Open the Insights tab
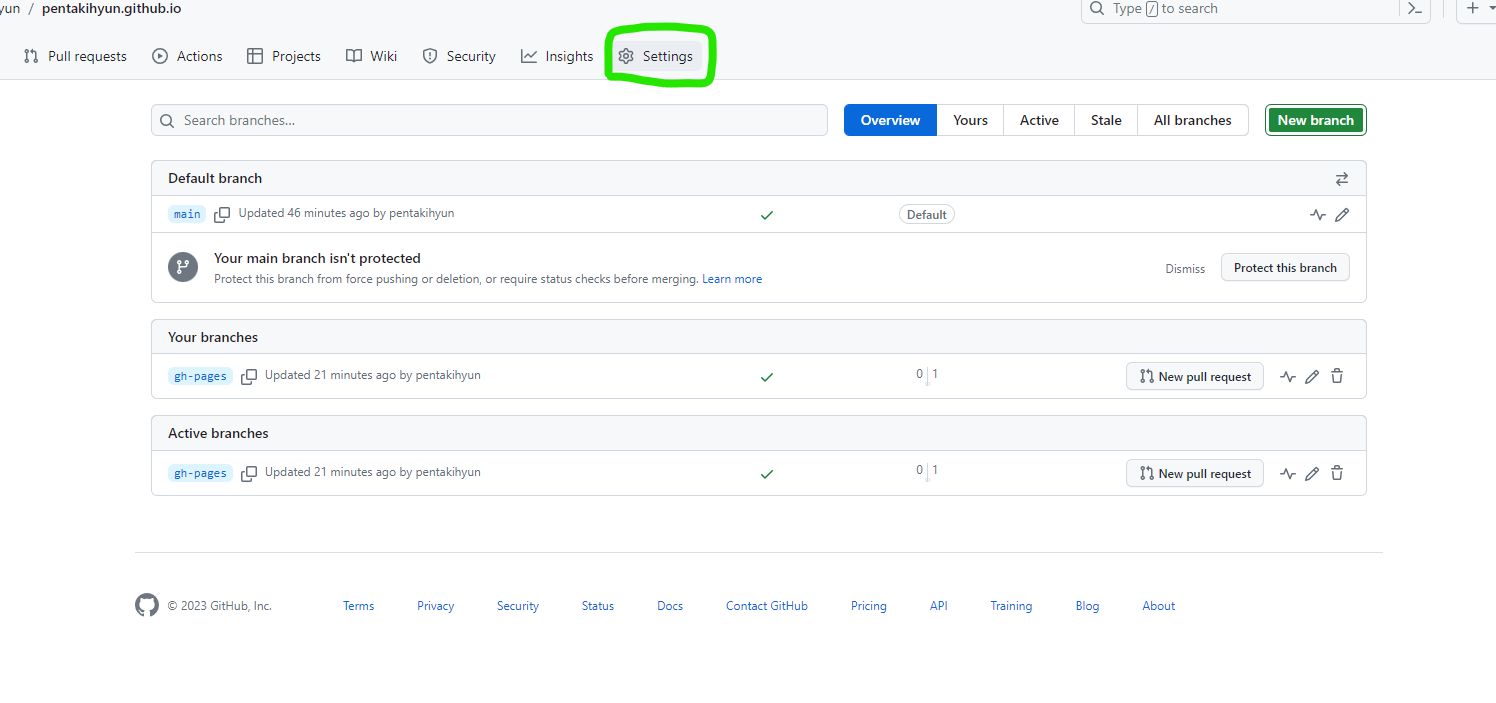The height and width of the screenshot is (703, 1496). pos(557,56)
